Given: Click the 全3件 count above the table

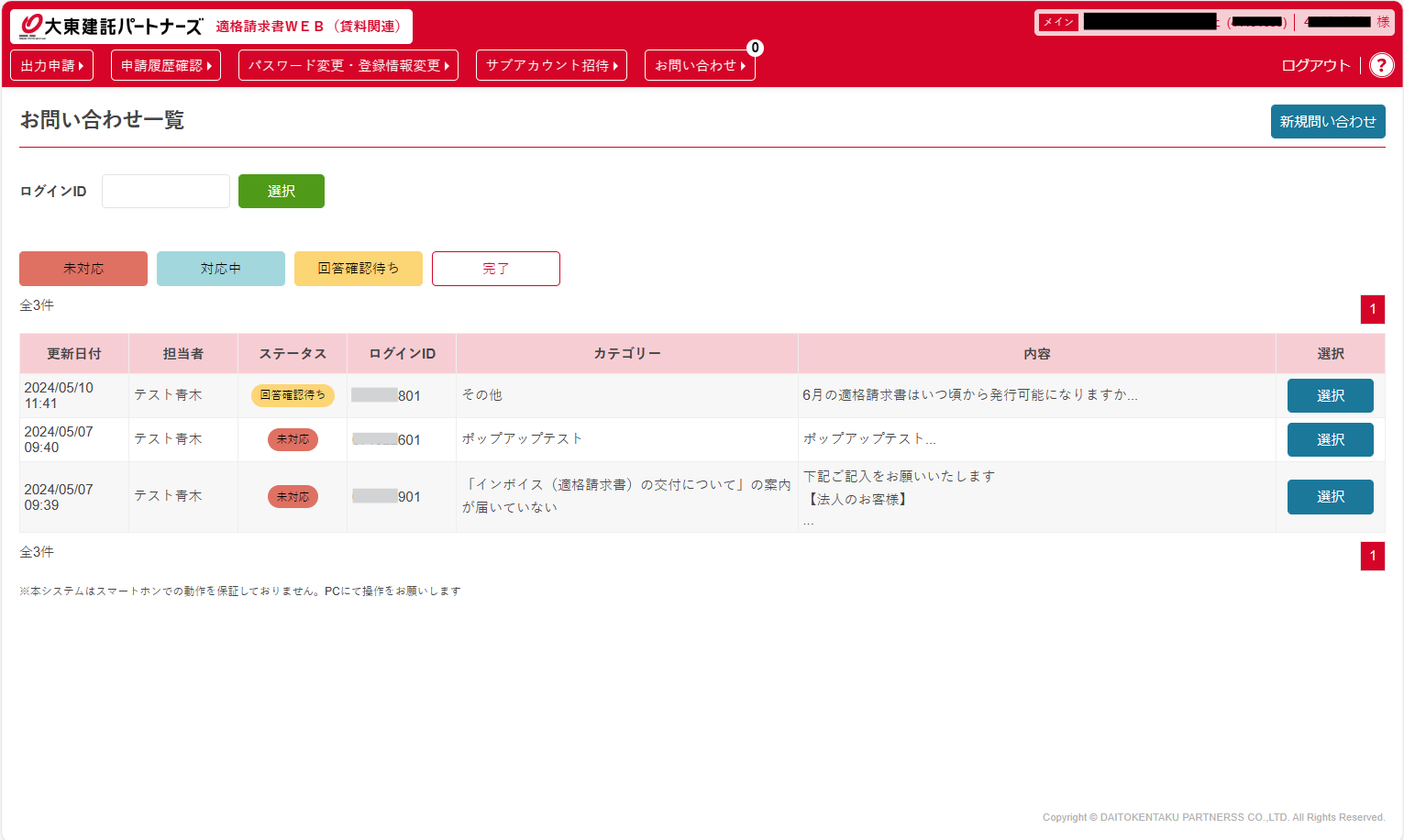Looking at the screenshot, I should click(x=37, y=305).
